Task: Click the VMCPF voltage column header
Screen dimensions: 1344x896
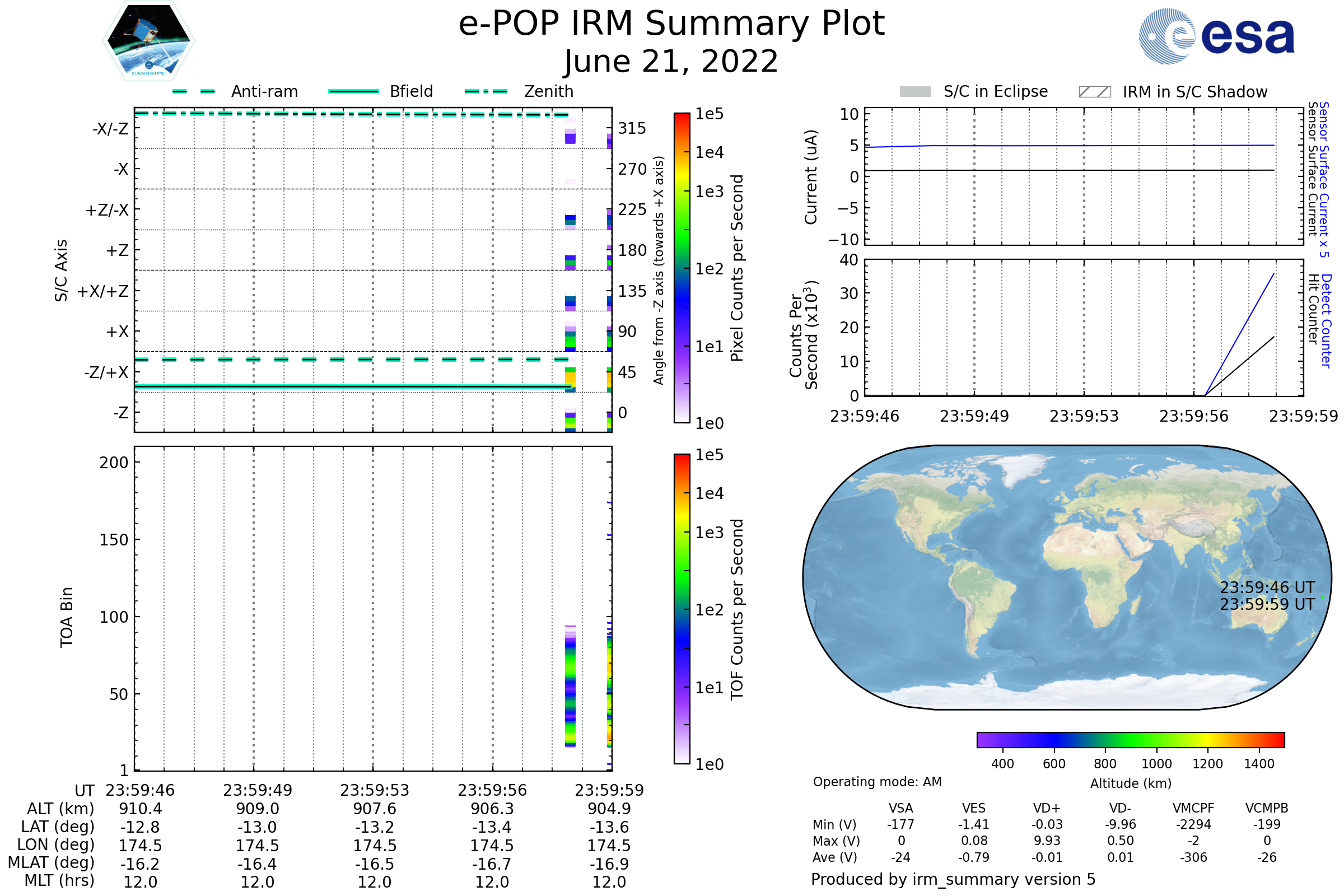Action: tap(1193, 808)
